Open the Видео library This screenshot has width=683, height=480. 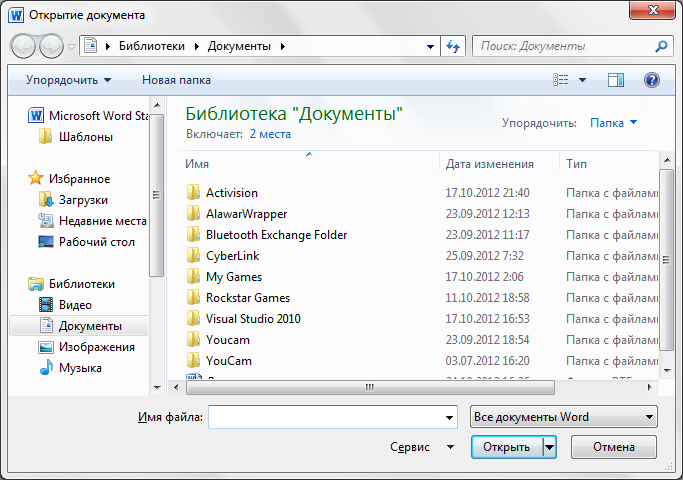[x=65, y=305]
